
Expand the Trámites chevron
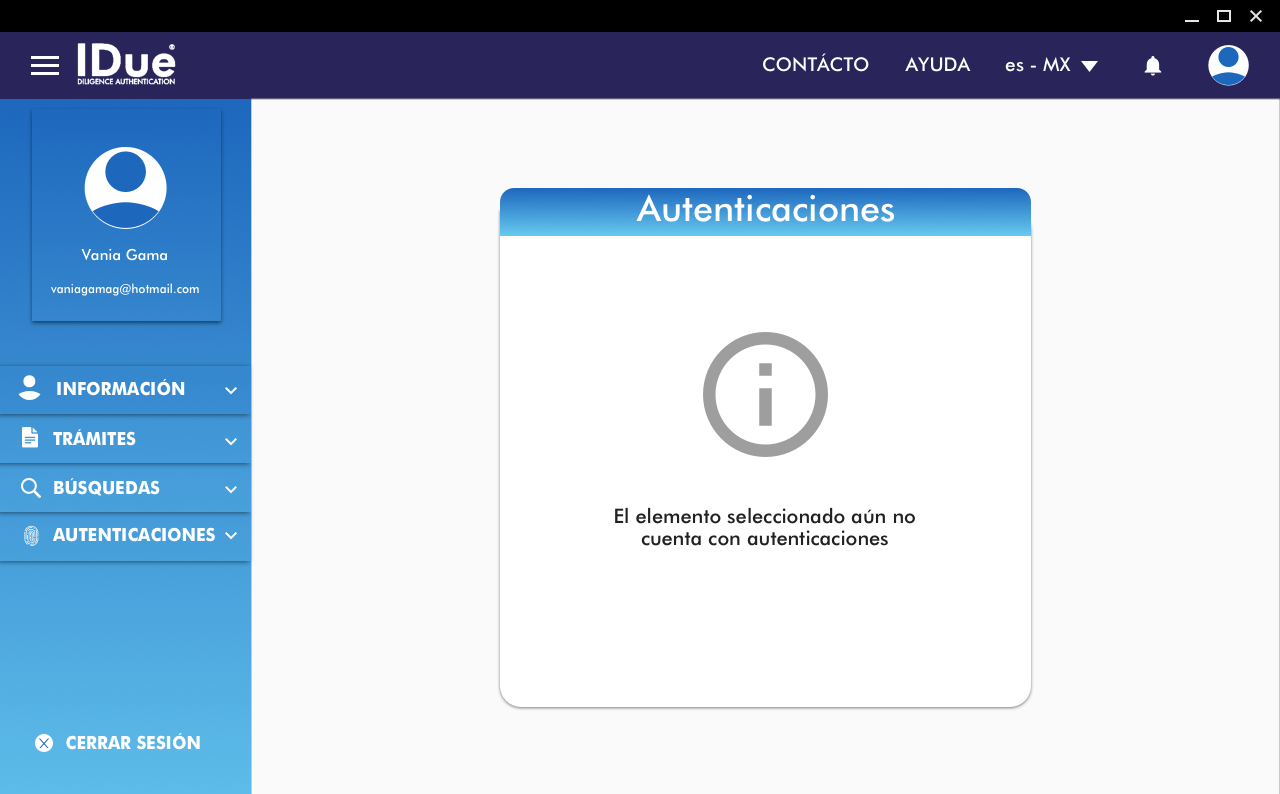pos(231,441)
